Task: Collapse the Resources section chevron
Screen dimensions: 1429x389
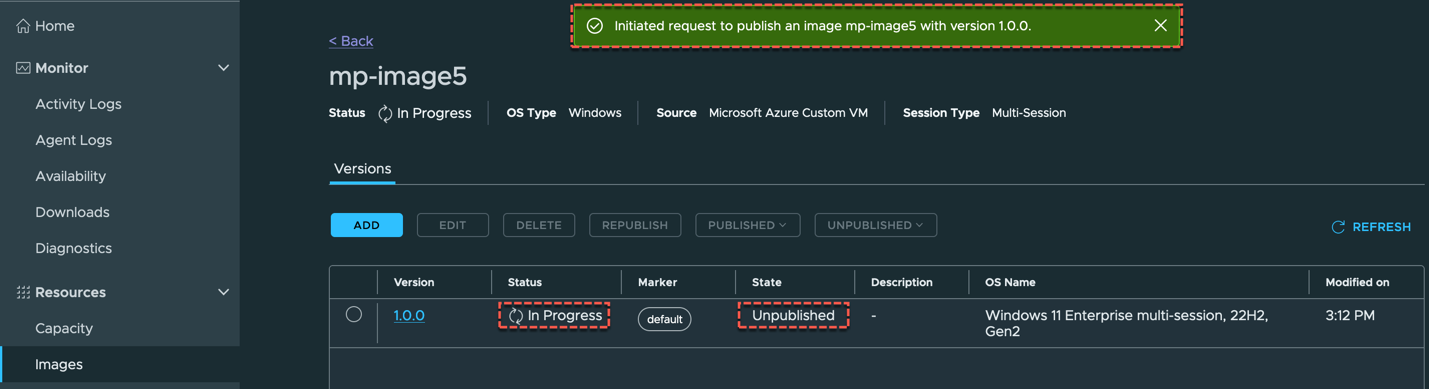Action: pyautogui.click(x=223, y=292)
